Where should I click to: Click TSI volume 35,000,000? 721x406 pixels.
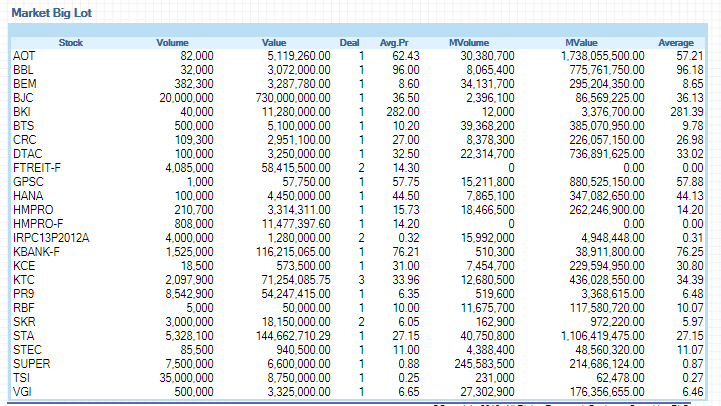(x=186, y=378)
